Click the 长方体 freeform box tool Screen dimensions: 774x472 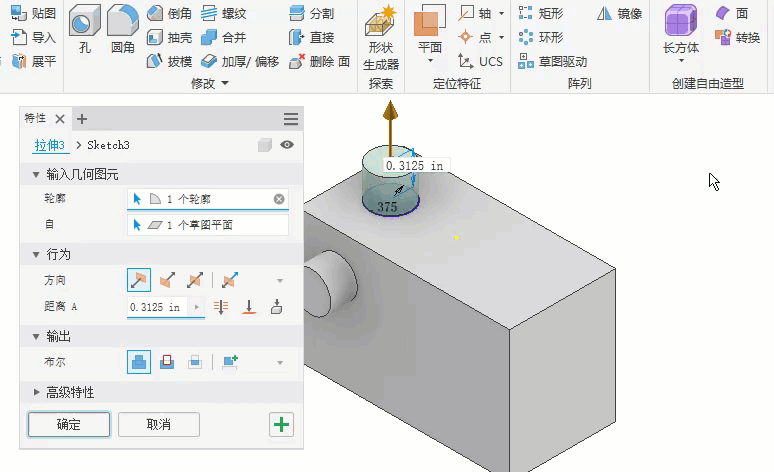tap(681, 29)
